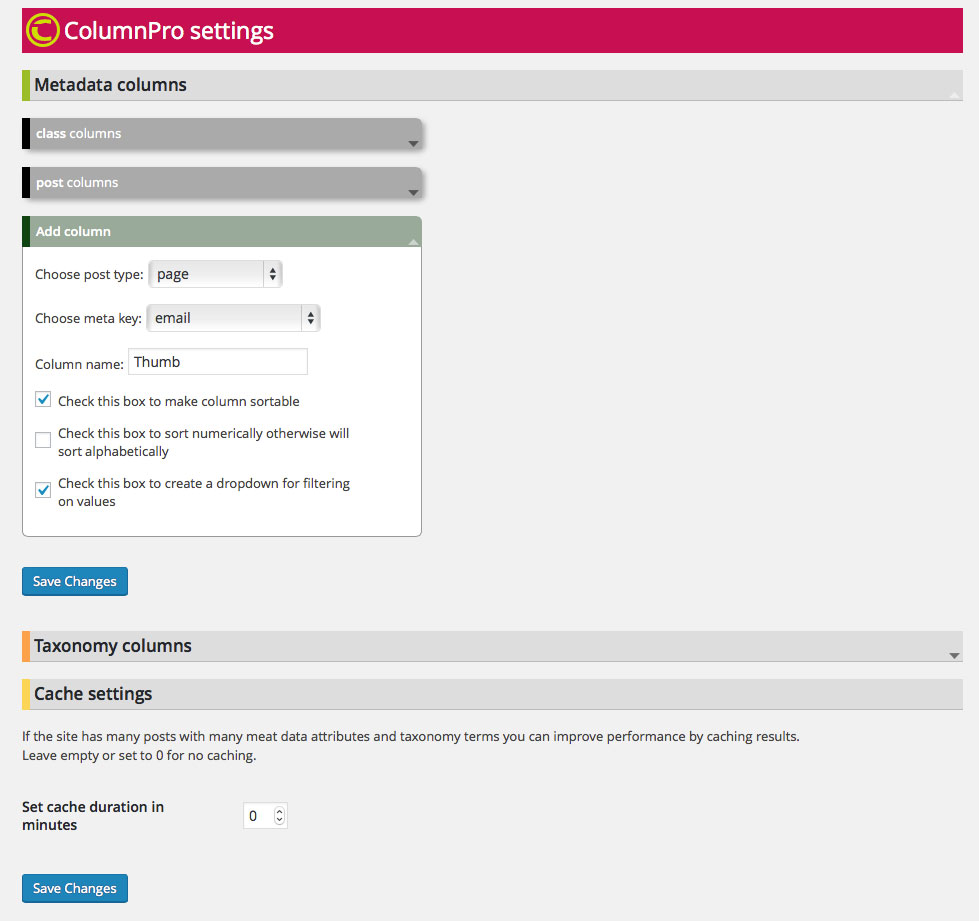Save Changes under Metadata columns

75,581
